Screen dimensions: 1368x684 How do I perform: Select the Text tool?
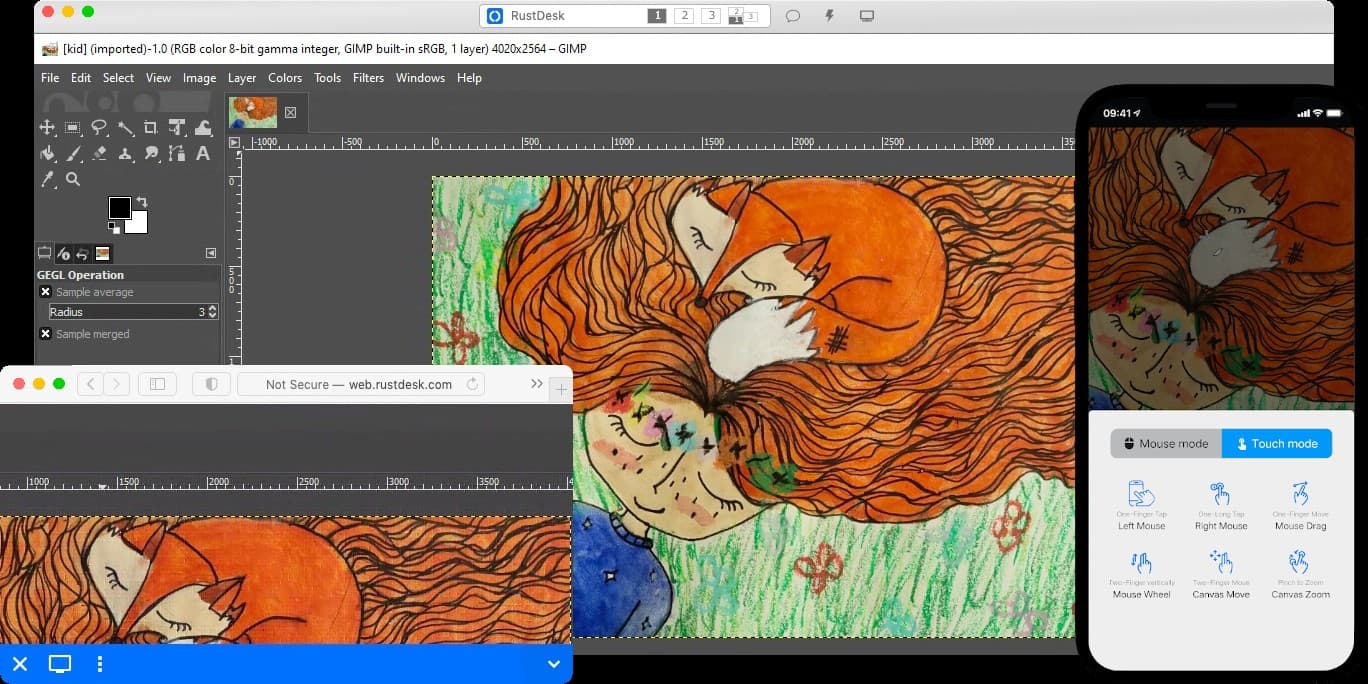coord(204,155)
